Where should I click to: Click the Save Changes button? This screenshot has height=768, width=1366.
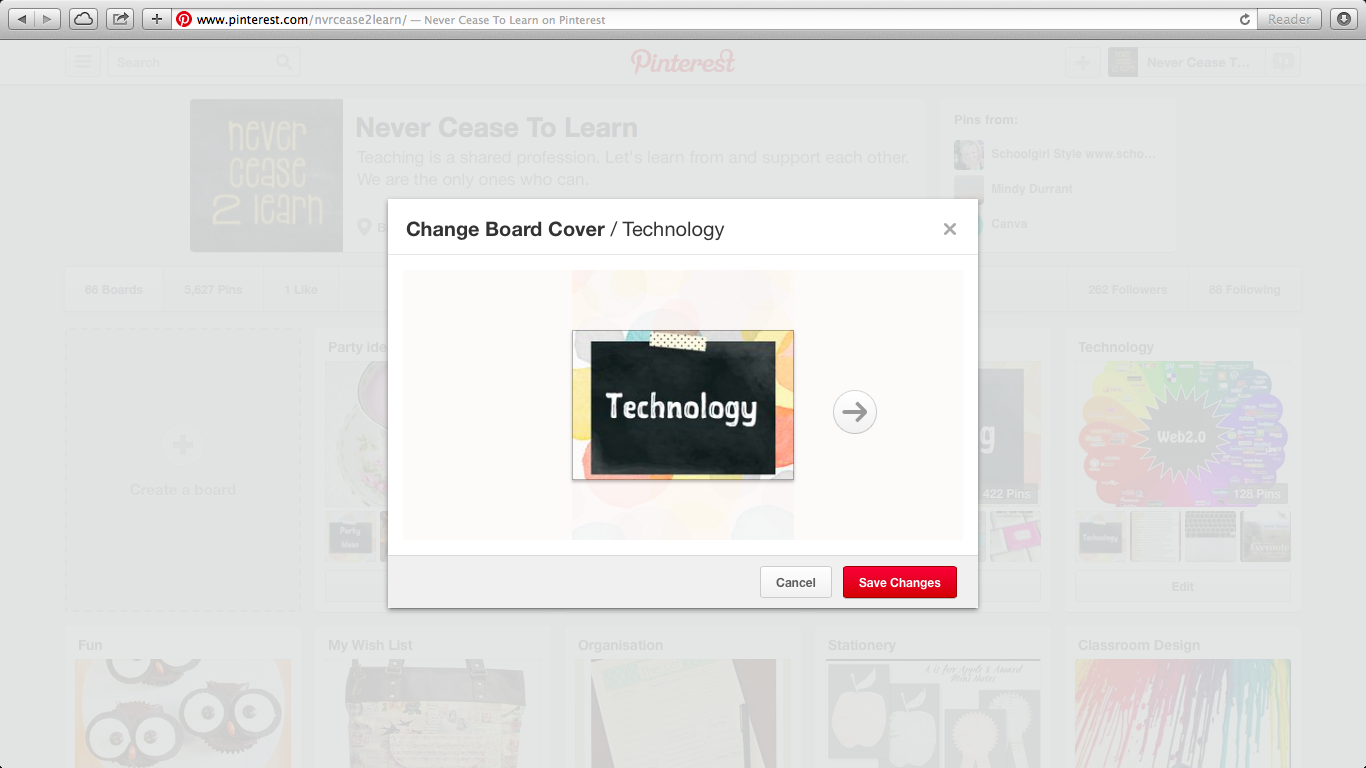pos(900,583)
